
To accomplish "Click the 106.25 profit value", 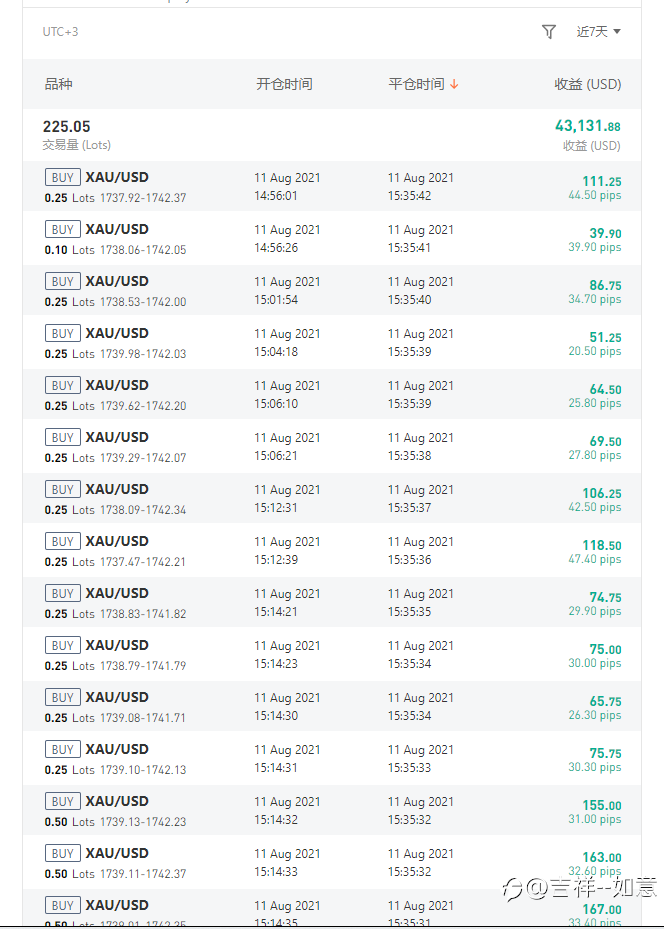I will coord(602,494).
